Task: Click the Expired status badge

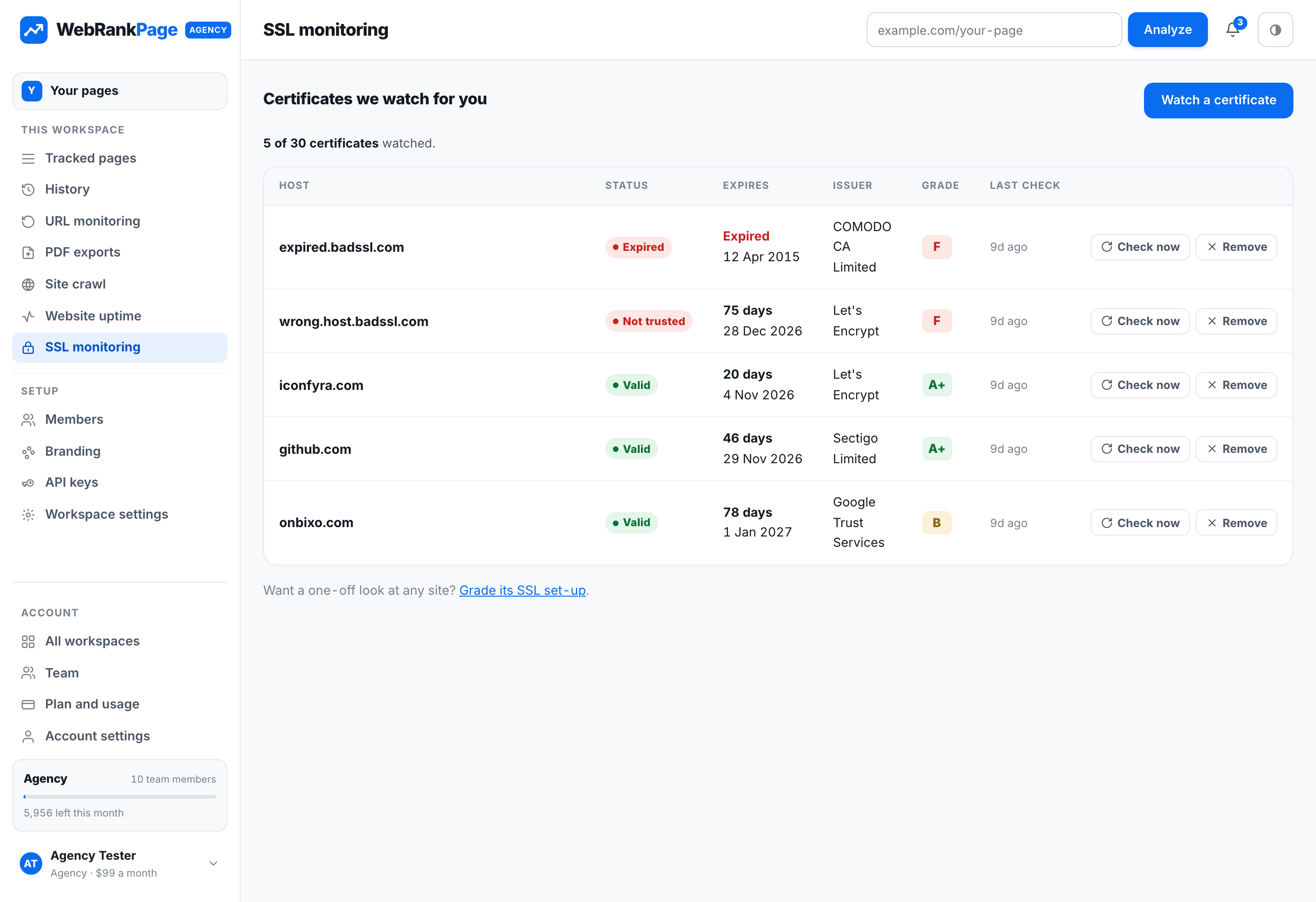Action: [638, 247]
